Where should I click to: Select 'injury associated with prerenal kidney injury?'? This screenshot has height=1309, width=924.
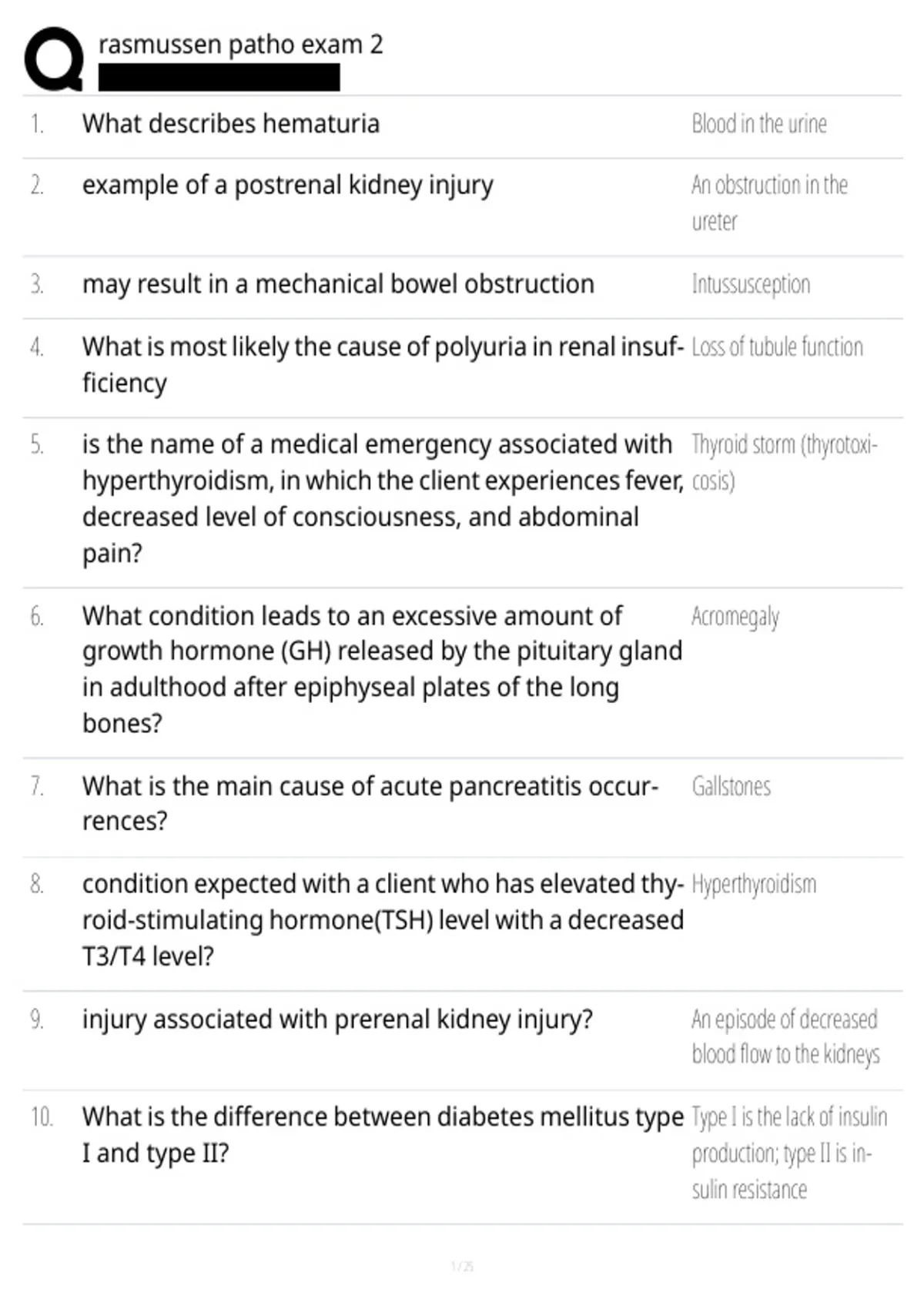(337, 1019)
